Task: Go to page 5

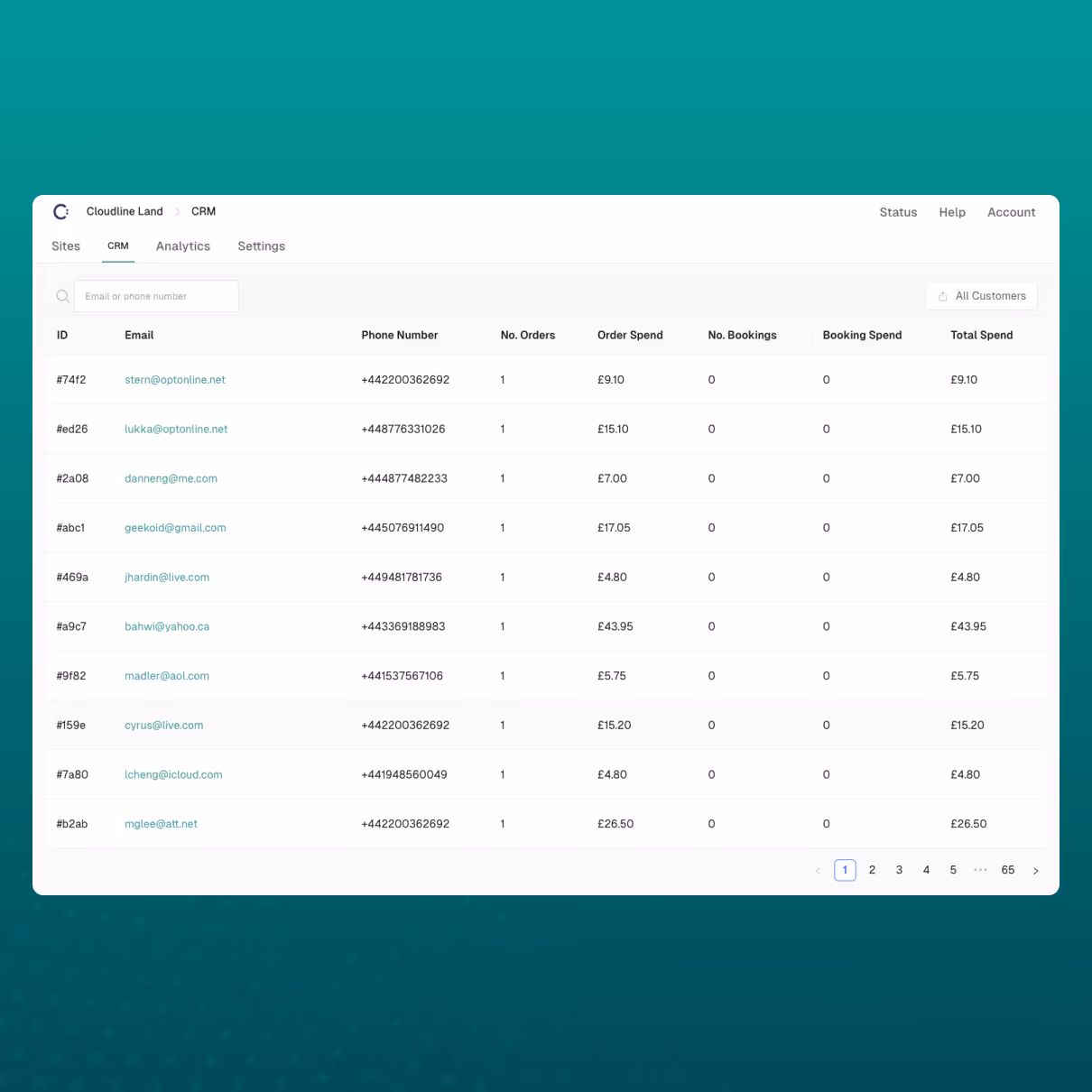Action: click(x=953, y=870)
